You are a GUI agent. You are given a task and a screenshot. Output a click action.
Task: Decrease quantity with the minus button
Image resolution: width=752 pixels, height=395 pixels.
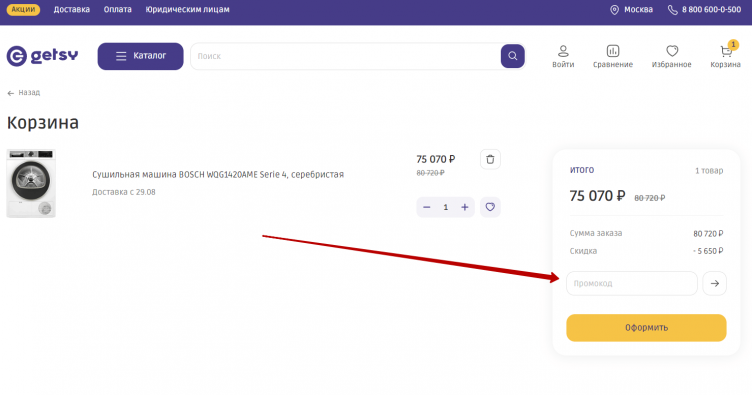(427, 207)
